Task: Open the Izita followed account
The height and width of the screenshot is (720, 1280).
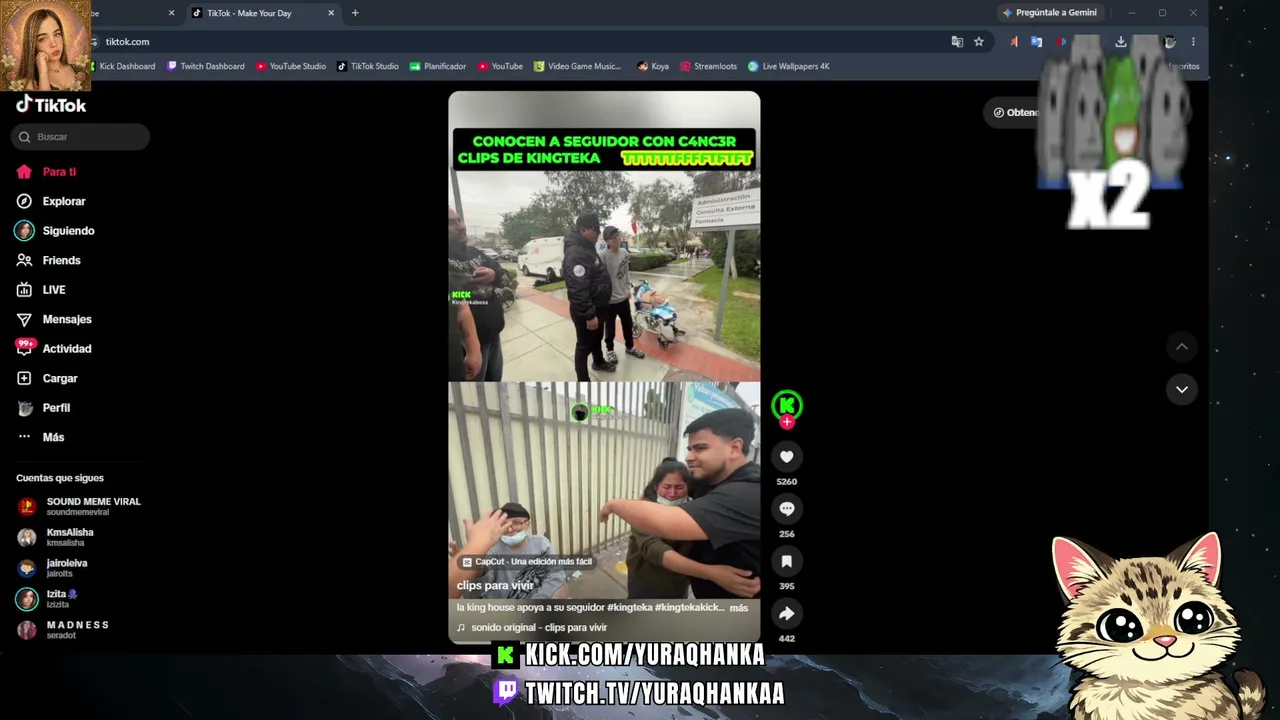Action: 47,599
